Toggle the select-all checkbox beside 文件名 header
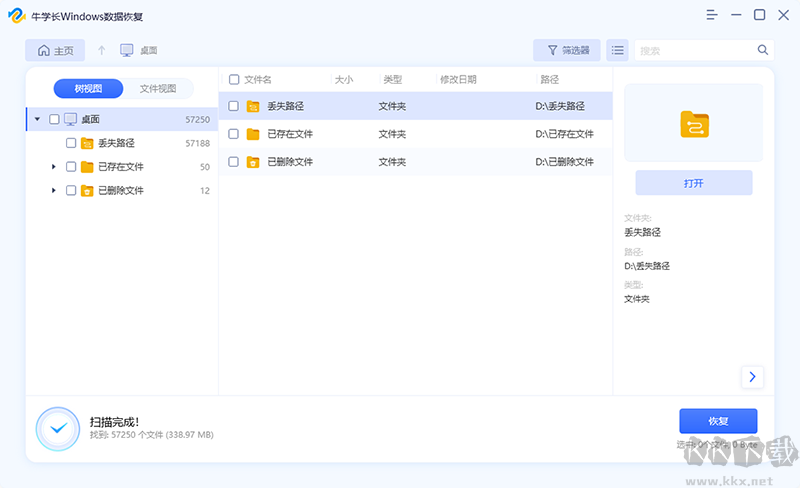800x488 pixels. click(234, 79)
